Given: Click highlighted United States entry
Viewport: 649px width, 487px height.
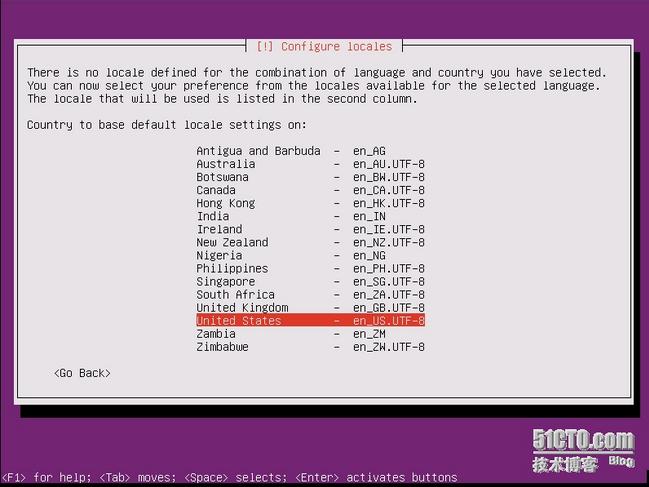Looking at the screenshot, I should coord(239,321).
